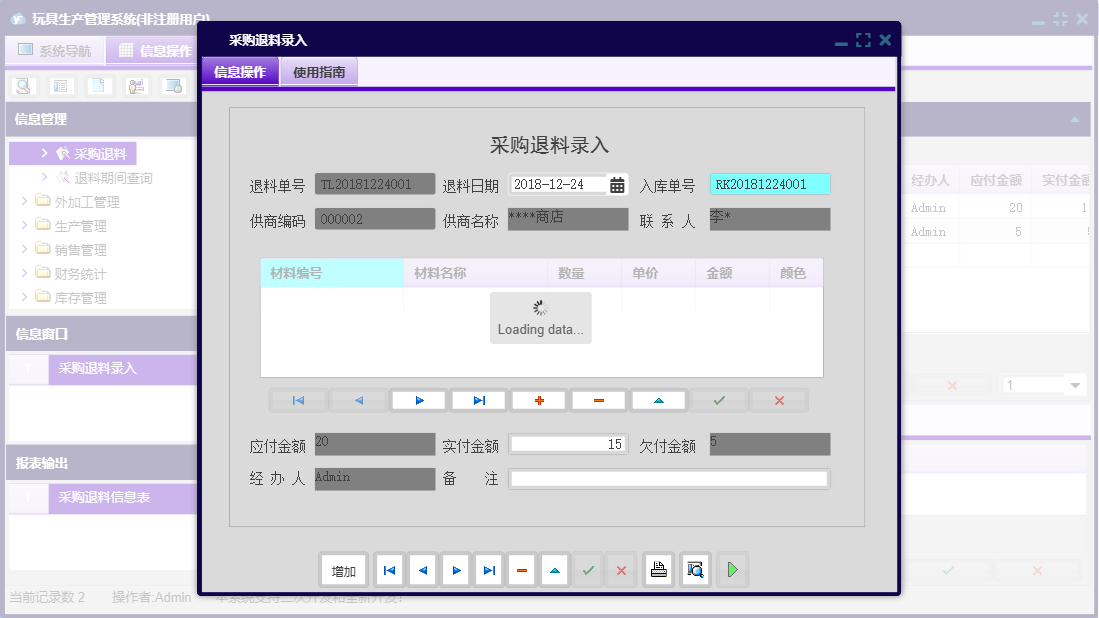
Task: Click inside the 实付金额 input field
Action: [x=567, y=443]
